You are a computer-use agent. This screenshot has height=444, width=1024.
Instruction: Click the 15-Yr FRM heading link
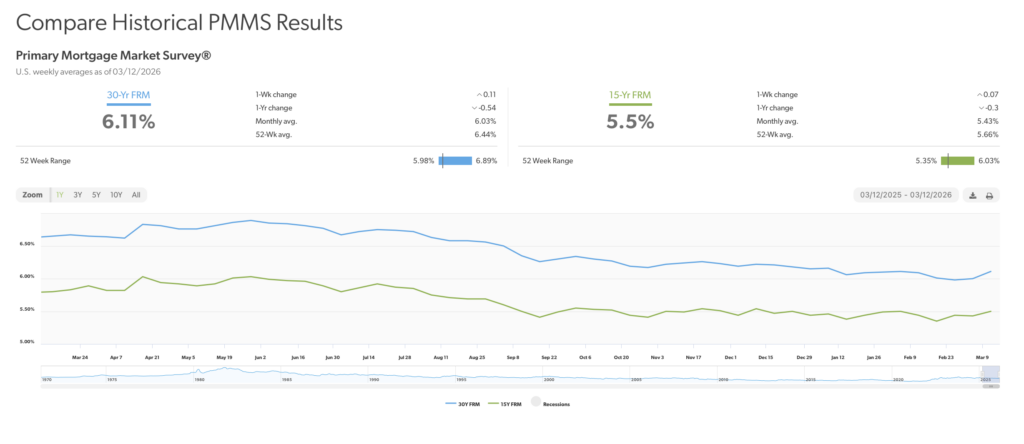630,95
